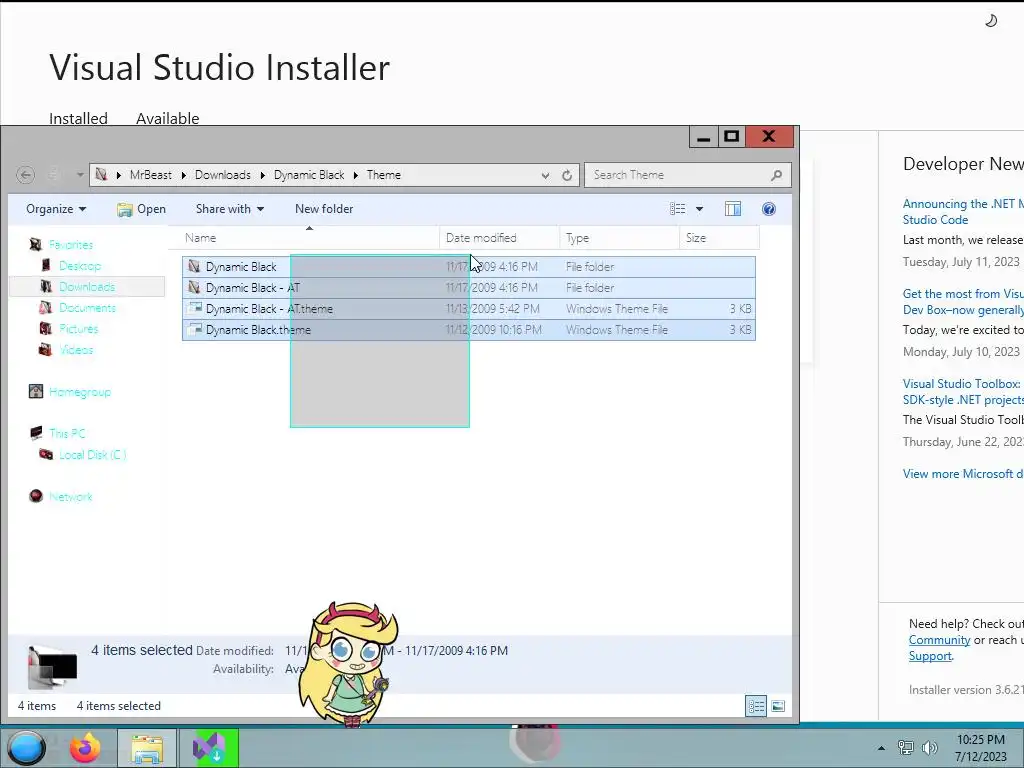Open File Explorer taskbar button

(x=147, y=748)
